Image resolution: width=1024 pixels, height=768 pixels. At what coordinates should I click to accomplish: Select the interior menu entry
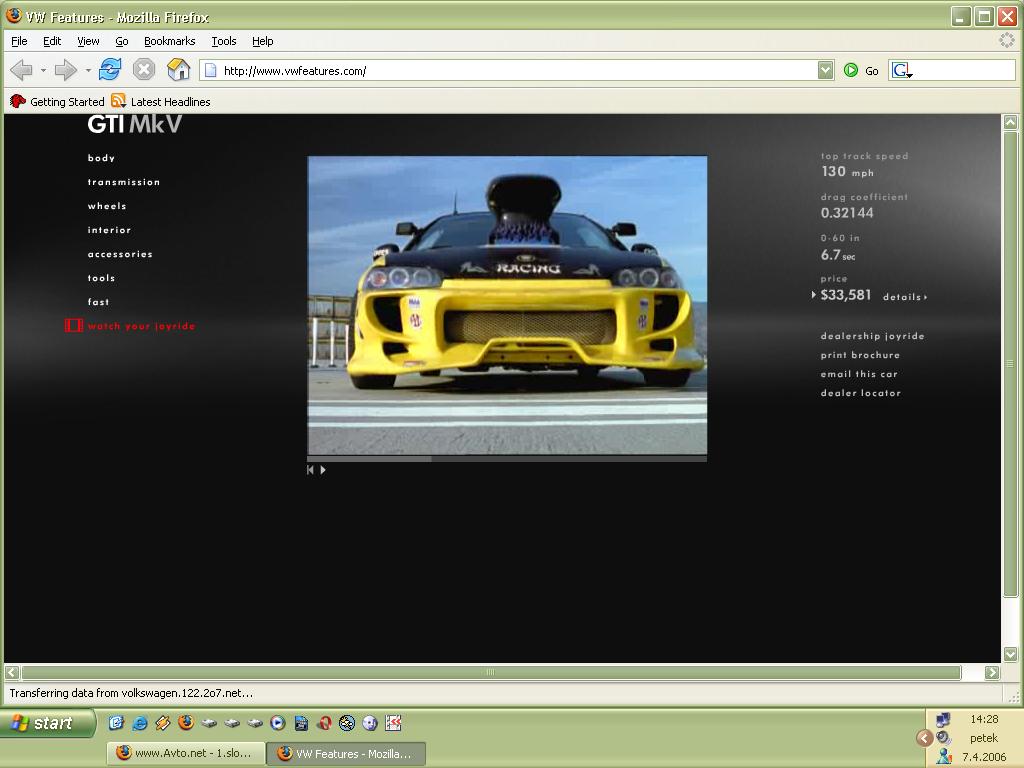click(x=110, y=230)
